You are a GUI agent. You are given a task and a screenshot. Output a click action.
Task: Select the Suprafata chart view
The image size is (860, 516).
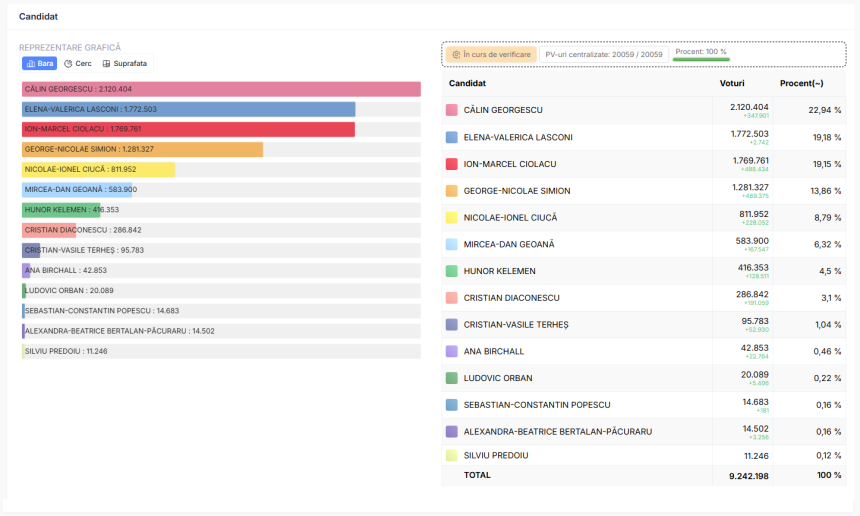point(125,64)
